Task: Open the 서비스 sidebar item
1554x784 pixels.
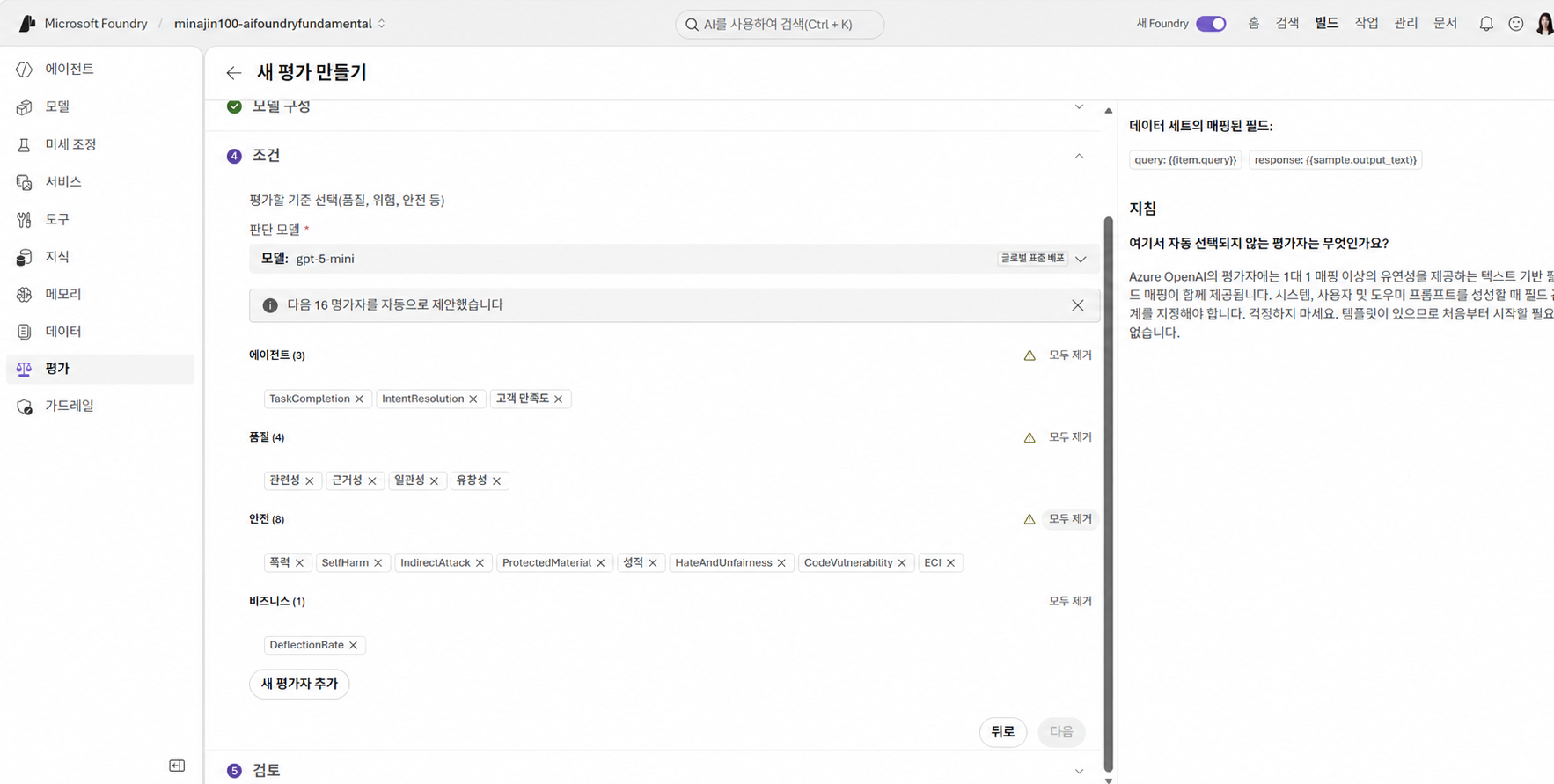Action: [100, 181]
